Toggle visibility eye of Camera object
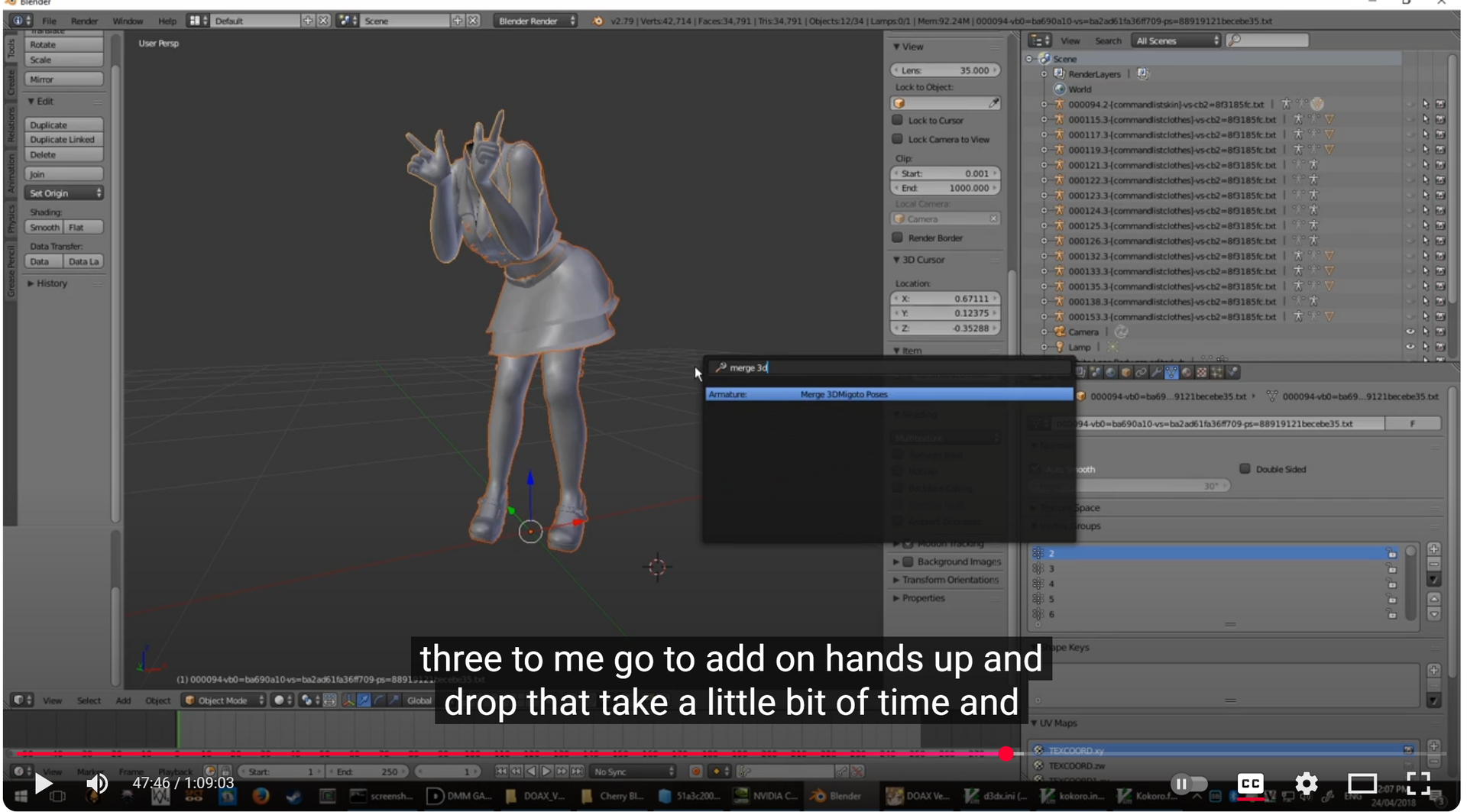1467x812 pixels. 1410,332
